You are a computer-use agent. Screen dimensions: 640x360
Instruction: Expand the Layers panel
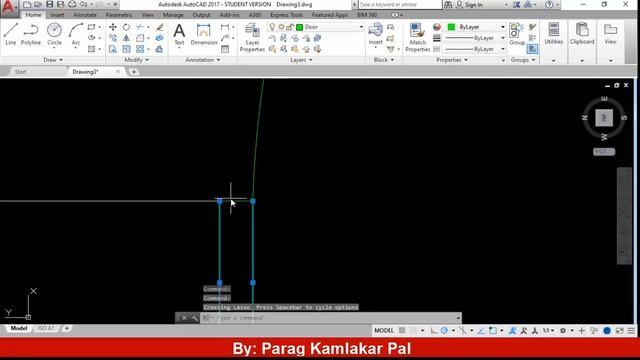(301, 60)
